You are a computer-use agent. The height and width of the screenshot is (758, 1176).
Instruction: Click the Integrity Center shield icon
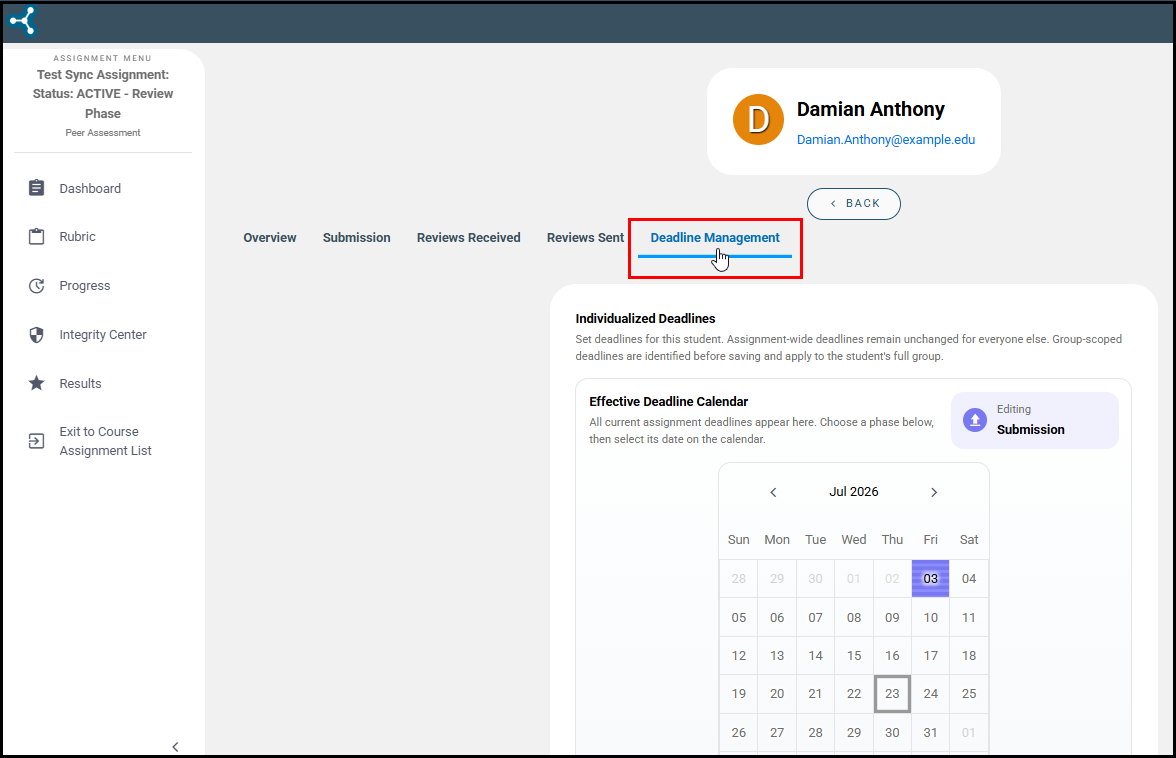[36, 334]
